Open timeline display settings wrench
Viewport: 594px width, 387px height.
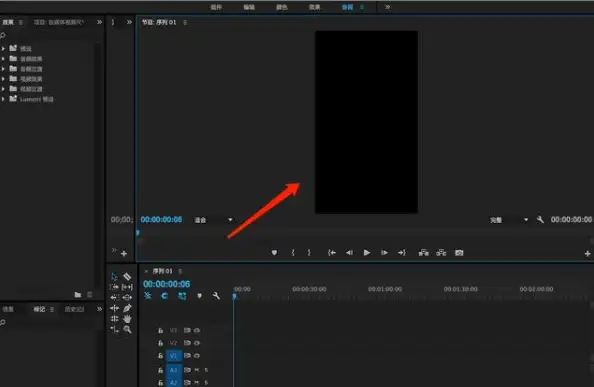(x=216, y=296)
